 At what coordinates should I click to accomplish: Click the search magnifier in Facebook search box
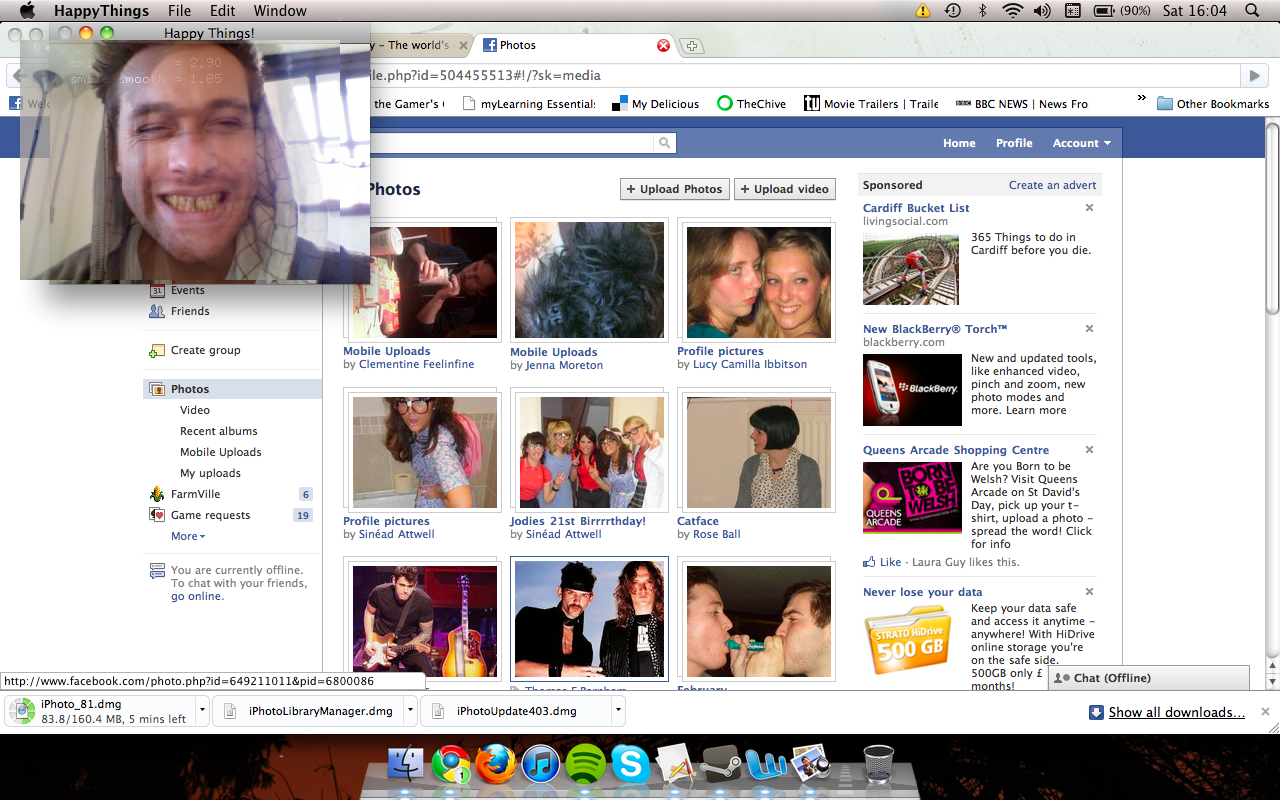(664, 143)
